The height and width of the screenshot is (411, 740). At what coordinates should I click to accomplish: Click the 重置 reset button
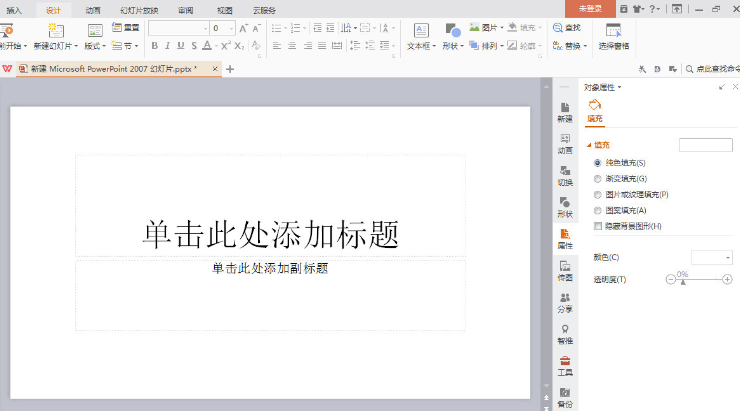126,28
